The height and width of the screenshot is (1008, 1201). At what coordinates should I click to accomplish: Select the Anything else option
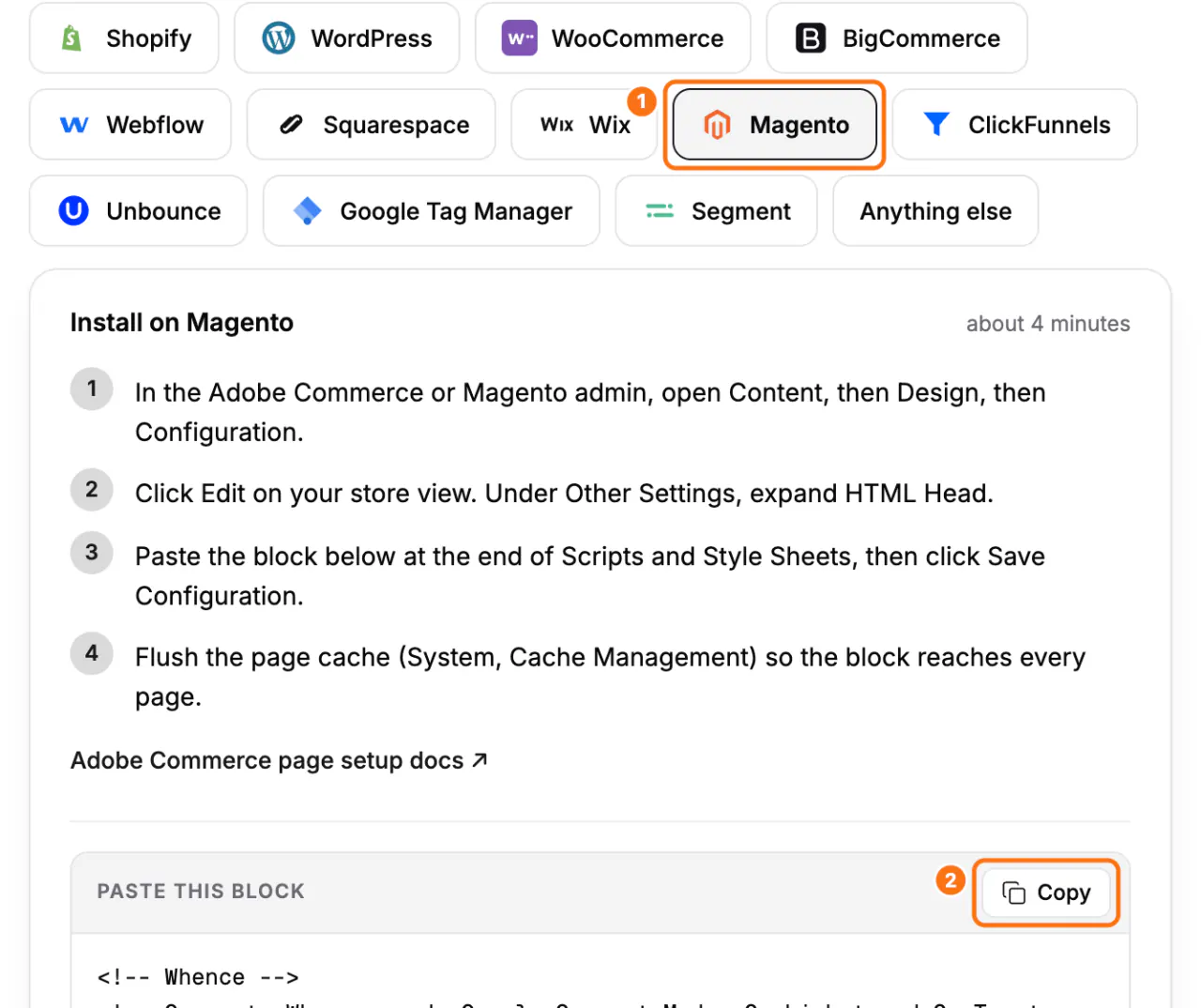click(x=935, y=211)
